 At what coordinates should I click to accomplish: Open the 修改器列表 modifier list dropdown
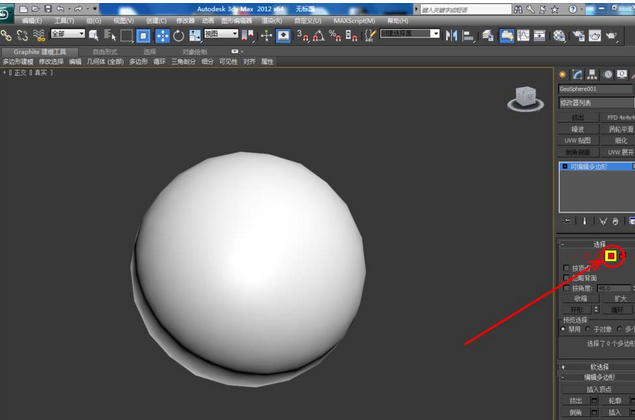pos(596,102)
